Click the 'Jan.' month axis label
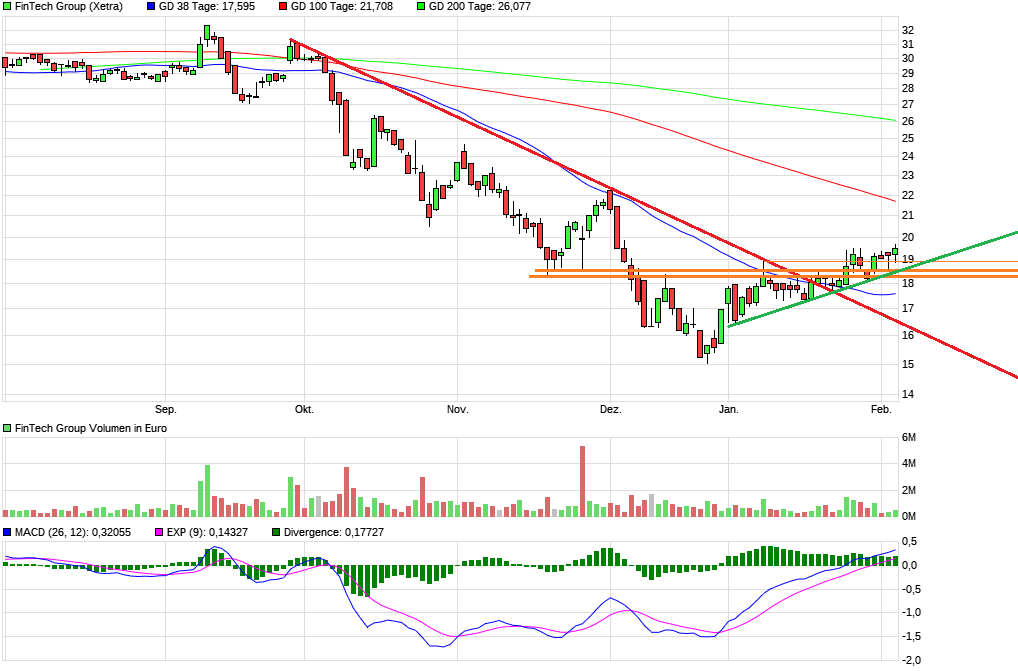Viewport: 1018px width, 671px height. (x=728, y=409)
